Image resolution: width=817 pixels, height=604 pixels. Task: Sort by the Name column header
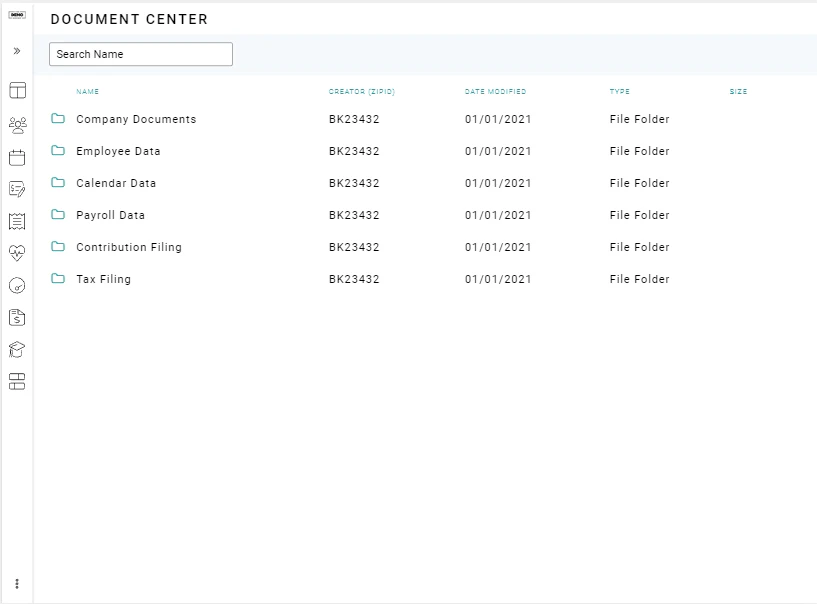87,91
